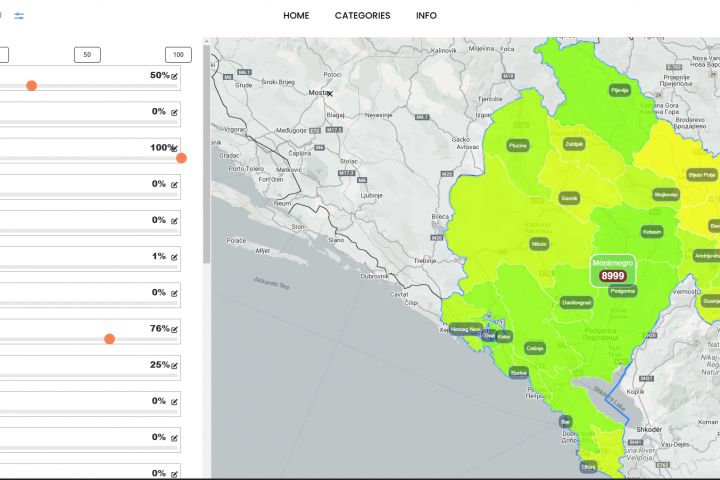This screenshot has width=720, height=480.
Task: Click the Trebinje label on the map
Action: coord(425,260)
